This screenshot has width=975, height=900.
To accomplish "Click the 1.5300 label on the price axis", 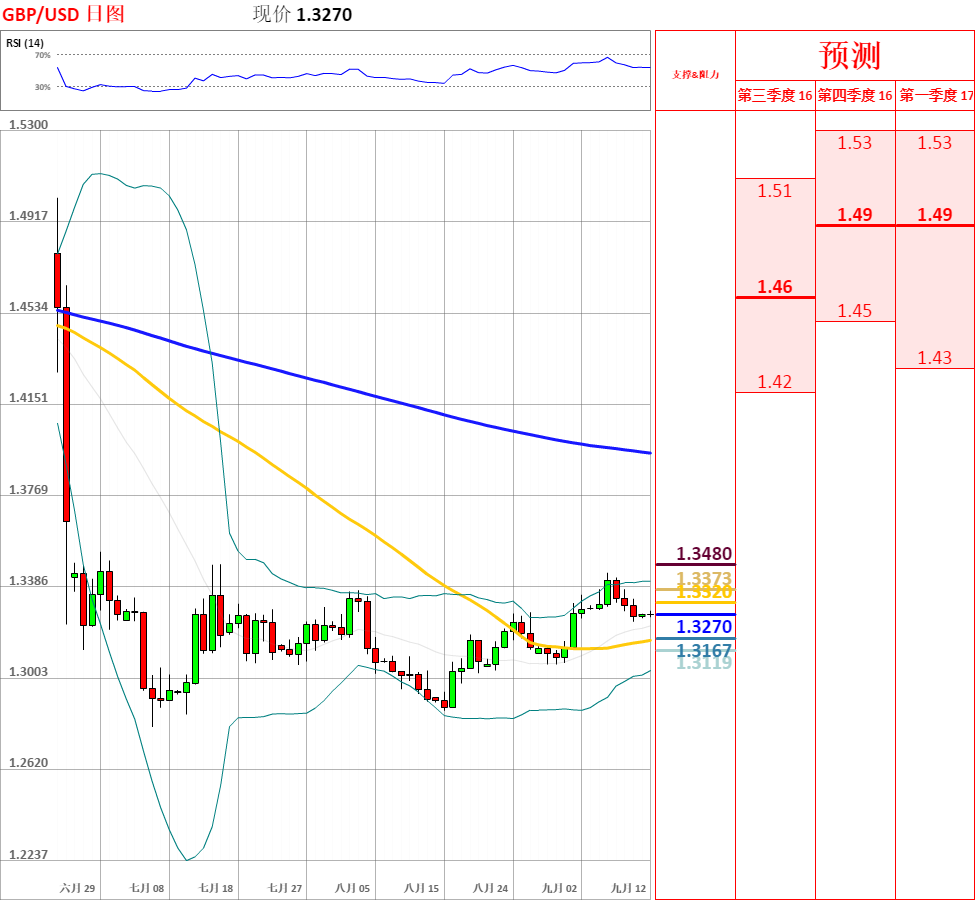I will tap(28, 124).
